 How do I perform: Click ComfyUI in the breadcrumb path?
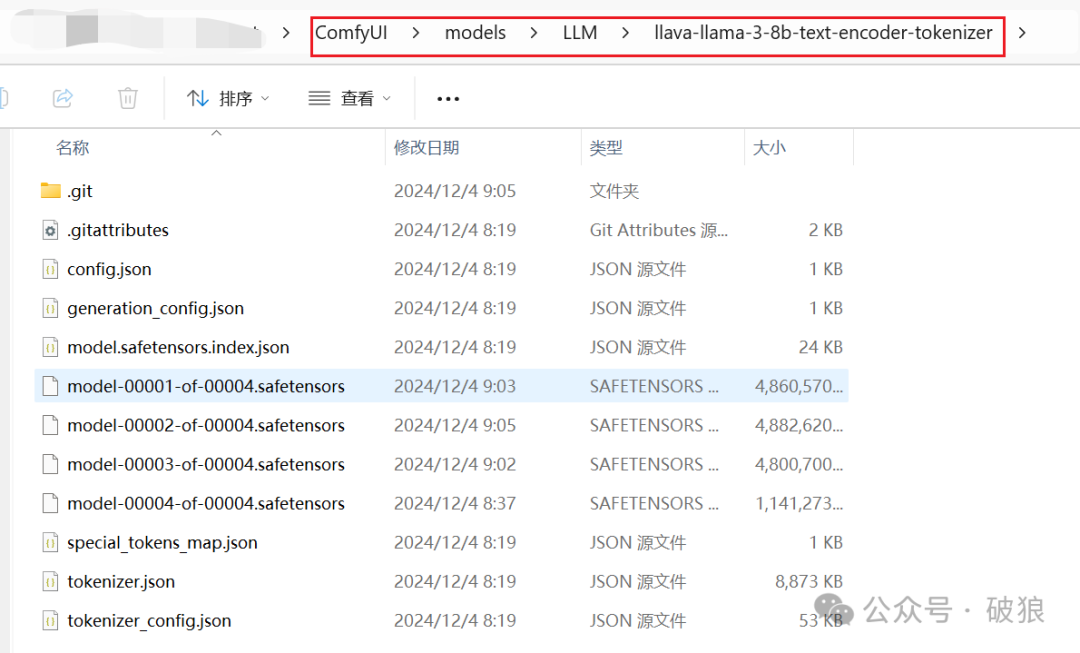click(x=351, y=32)
